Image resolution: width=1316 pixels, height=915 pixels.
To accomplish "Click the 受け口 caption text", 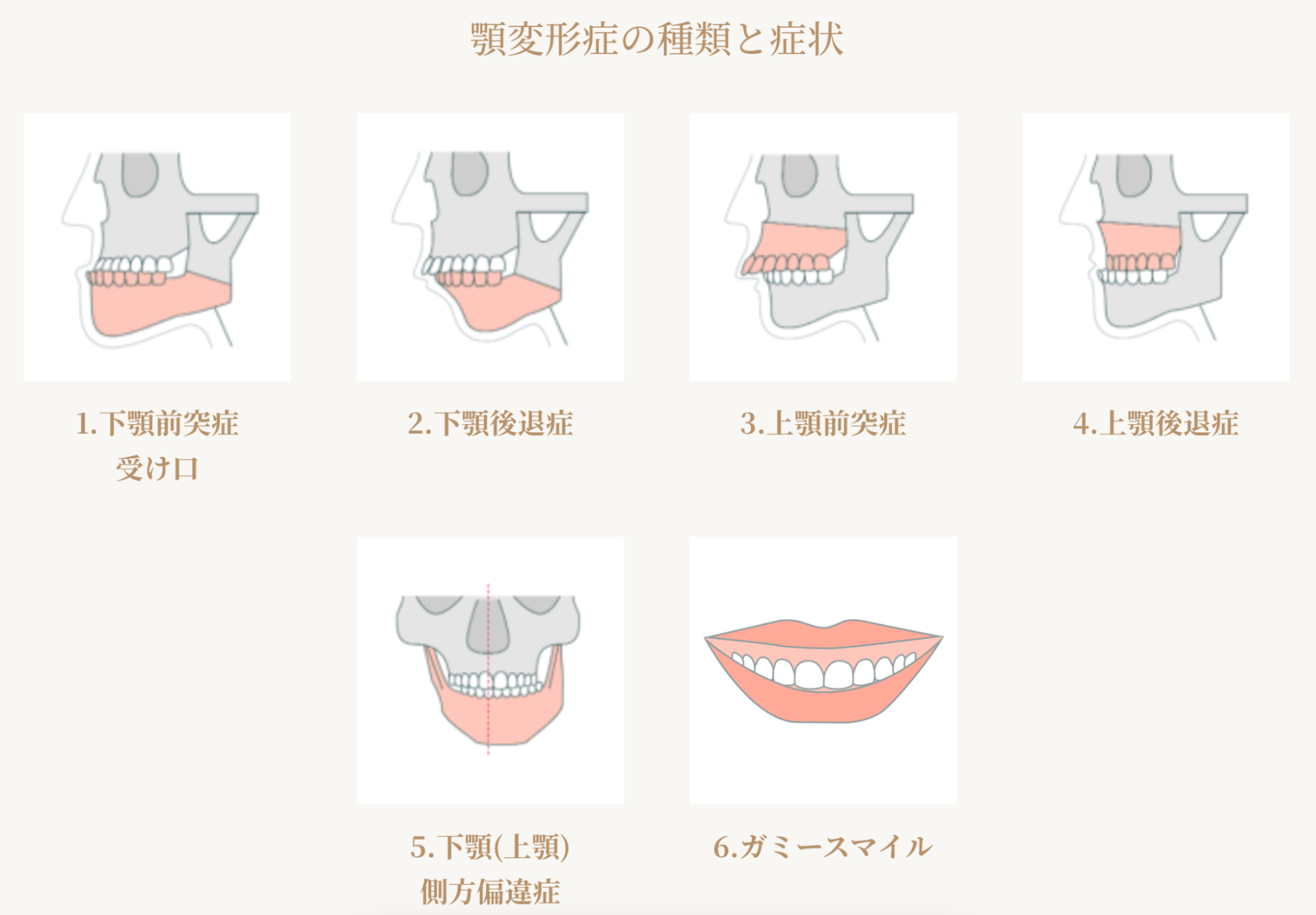I will [157, 469].
